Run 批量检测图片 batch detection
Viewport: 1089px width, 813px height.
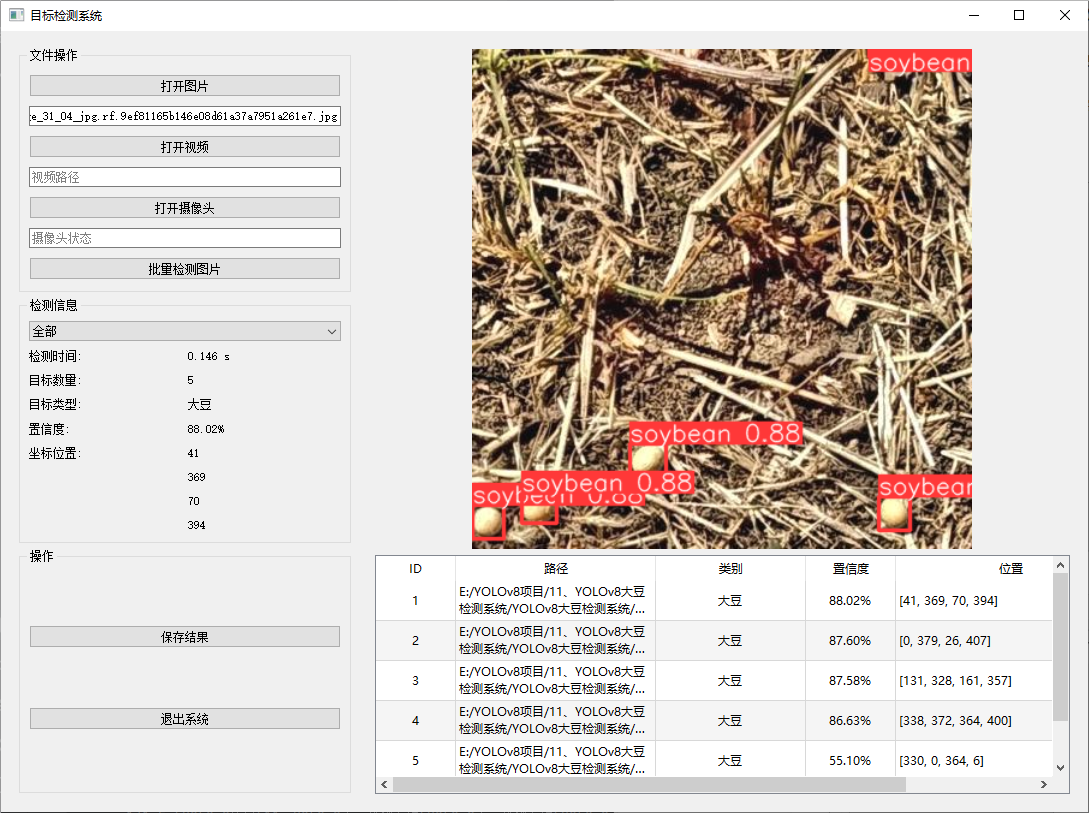click(x=184, y=269)
